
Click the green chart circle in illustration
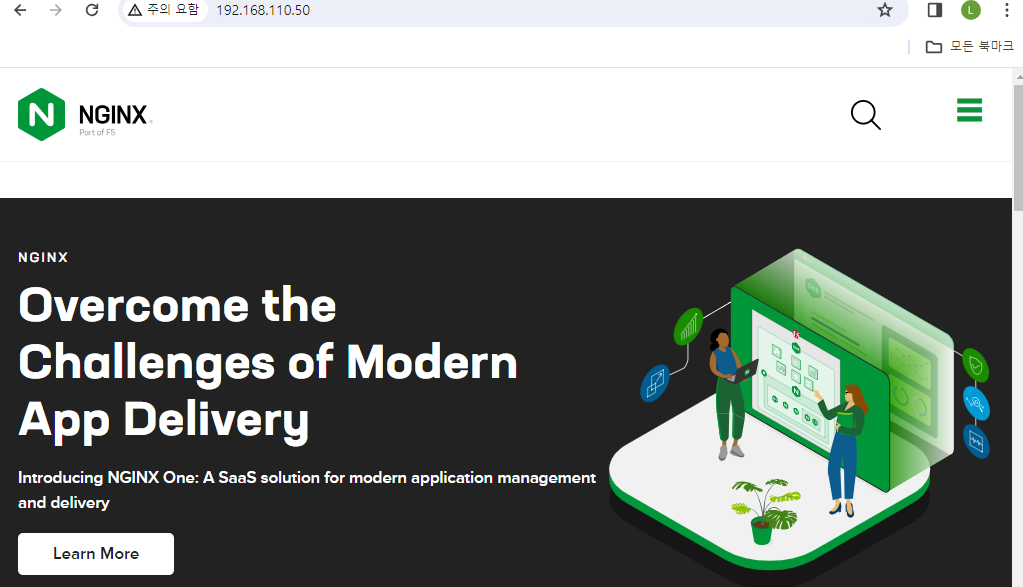coord(688,326)
